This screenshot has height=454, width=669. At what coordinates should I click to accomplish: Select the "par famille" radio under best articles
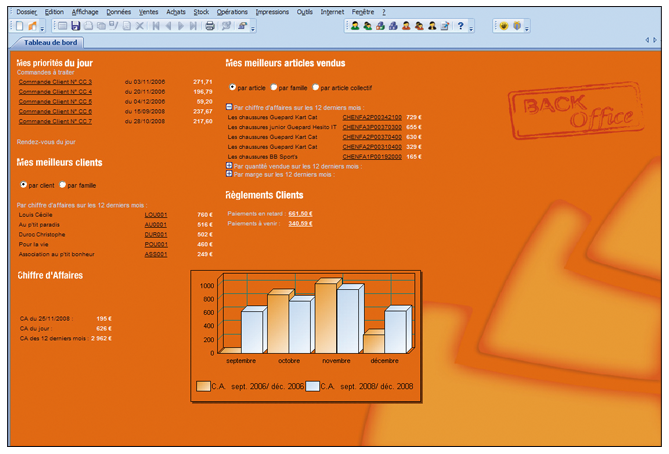tap(274, 88)
